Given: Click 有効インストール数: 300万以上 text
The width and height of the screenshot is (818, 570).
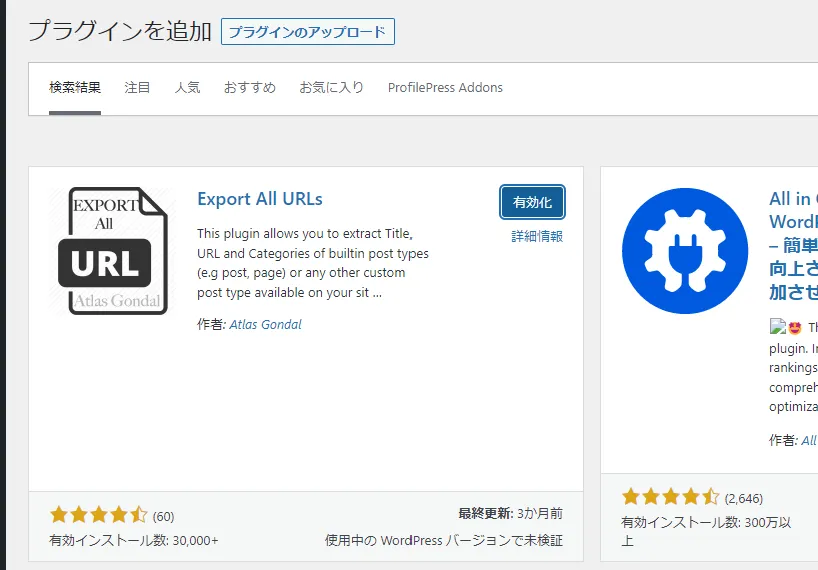Looking at the screenshot, I should 706,531.
